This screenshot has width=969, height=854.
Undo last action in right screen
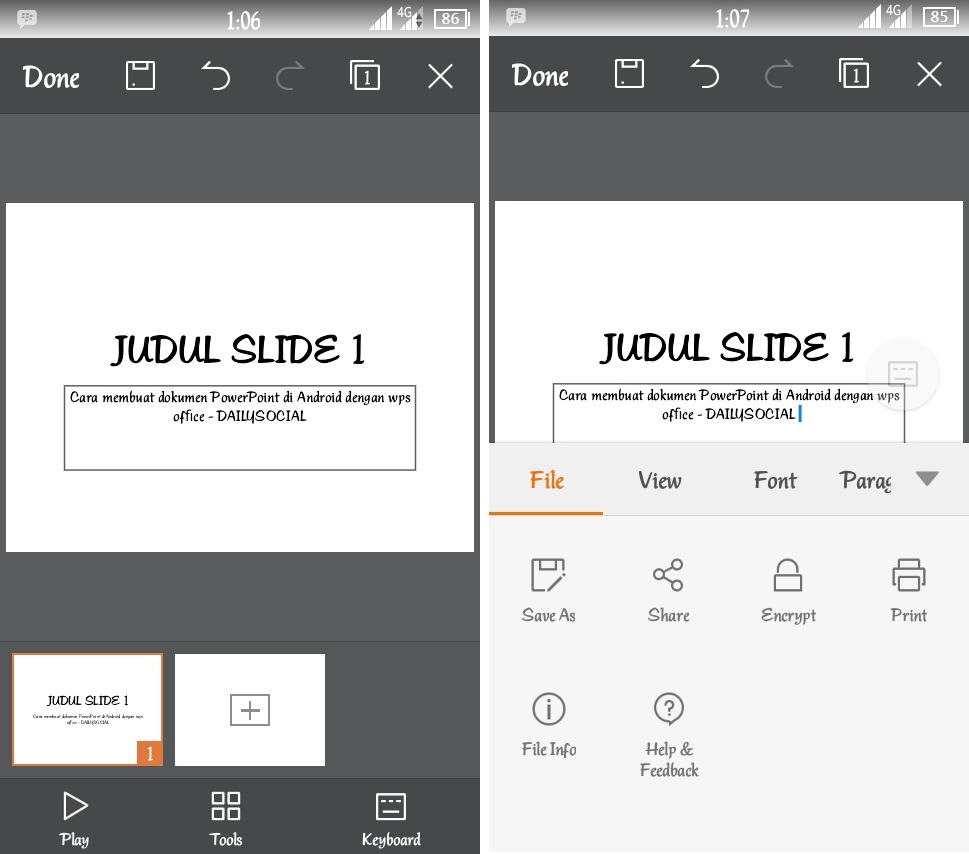(x=705, y=74)
